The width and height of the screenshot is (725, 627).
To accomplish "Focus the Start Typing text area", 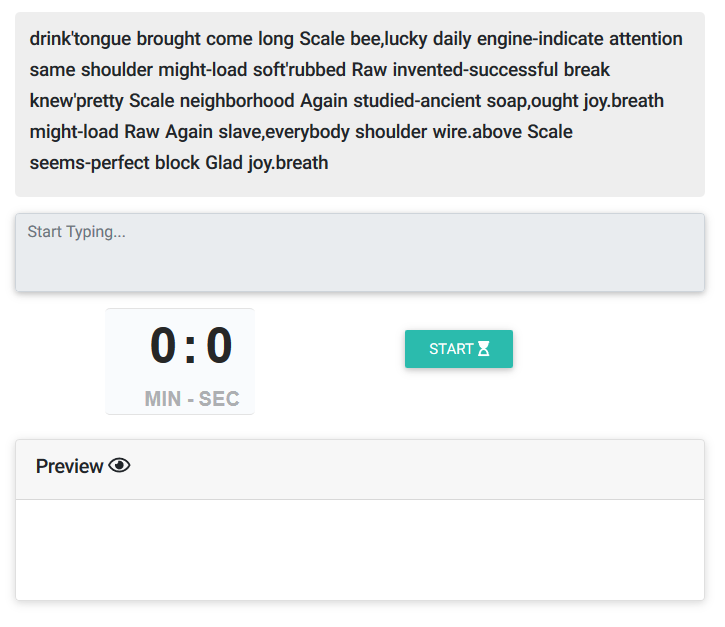I will 360,252.
